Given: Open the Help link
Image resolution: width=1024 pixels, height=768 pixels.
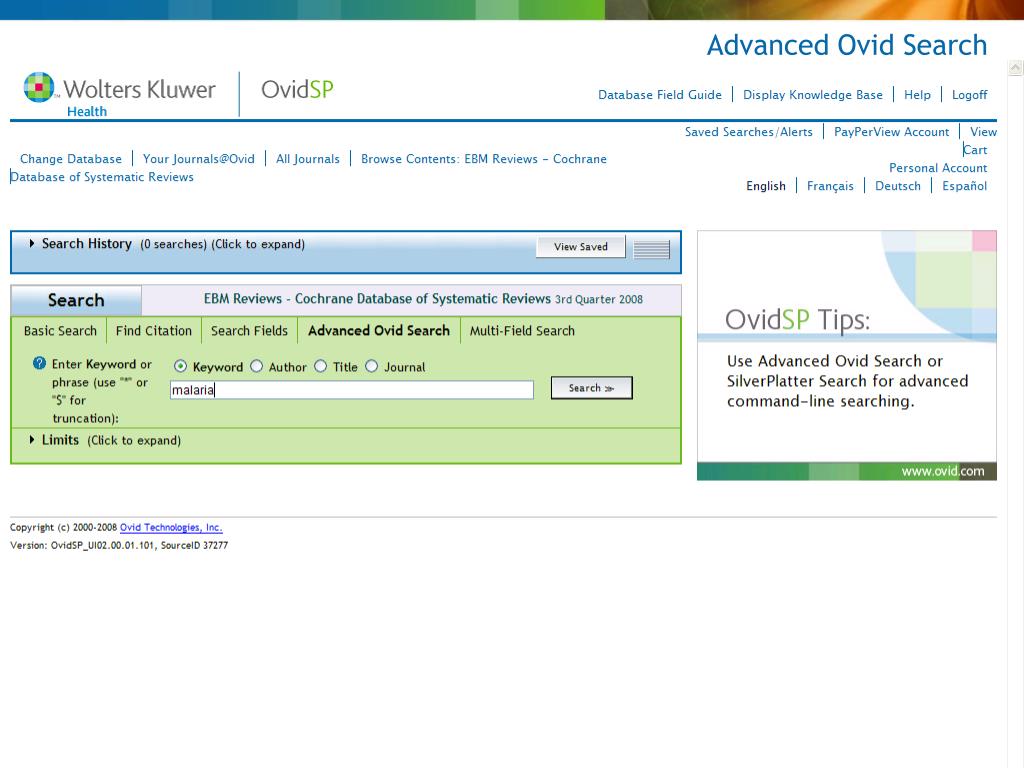Looking at the screenshot, I should pyautogui.click(x=917, y=95).
